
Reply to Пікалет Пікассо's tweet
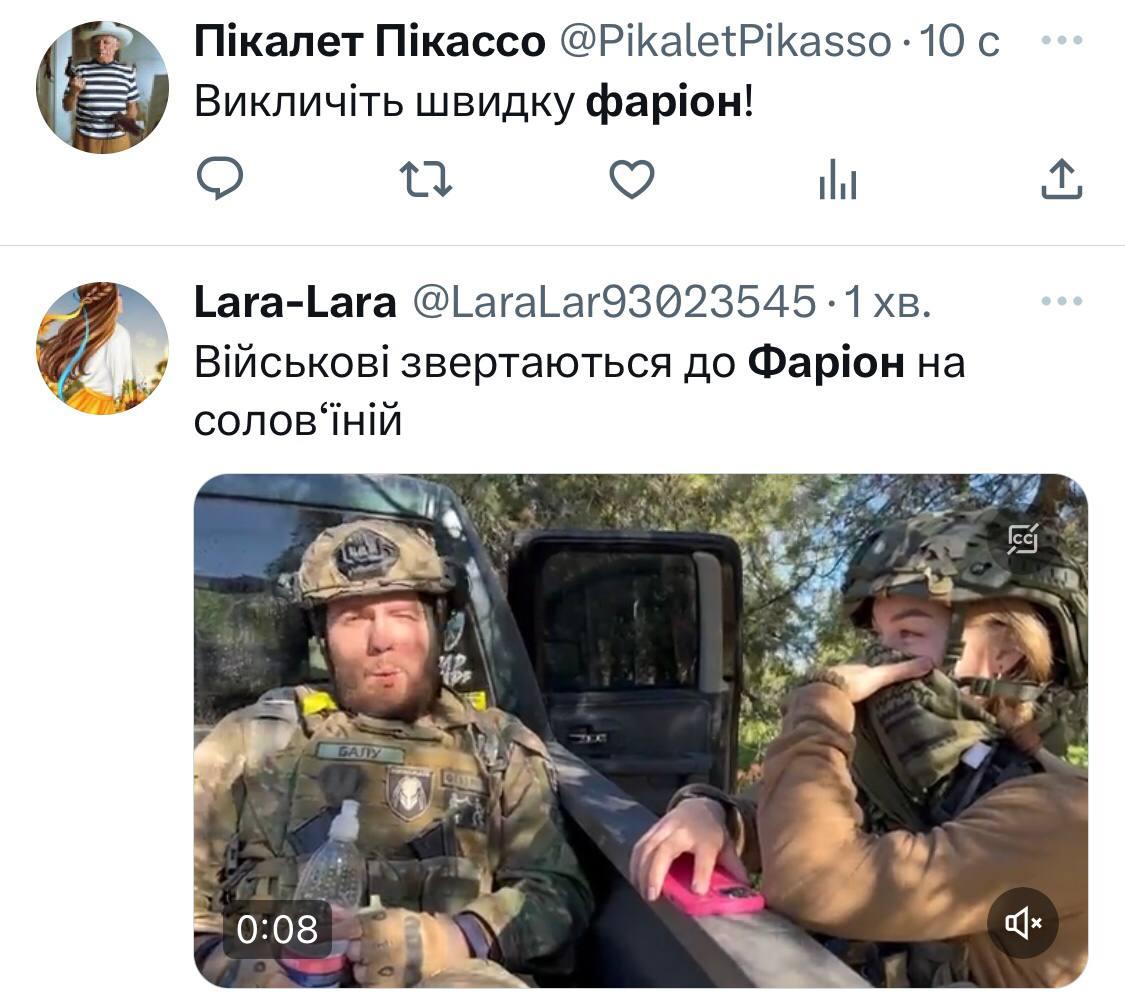[x=220, y=177]
